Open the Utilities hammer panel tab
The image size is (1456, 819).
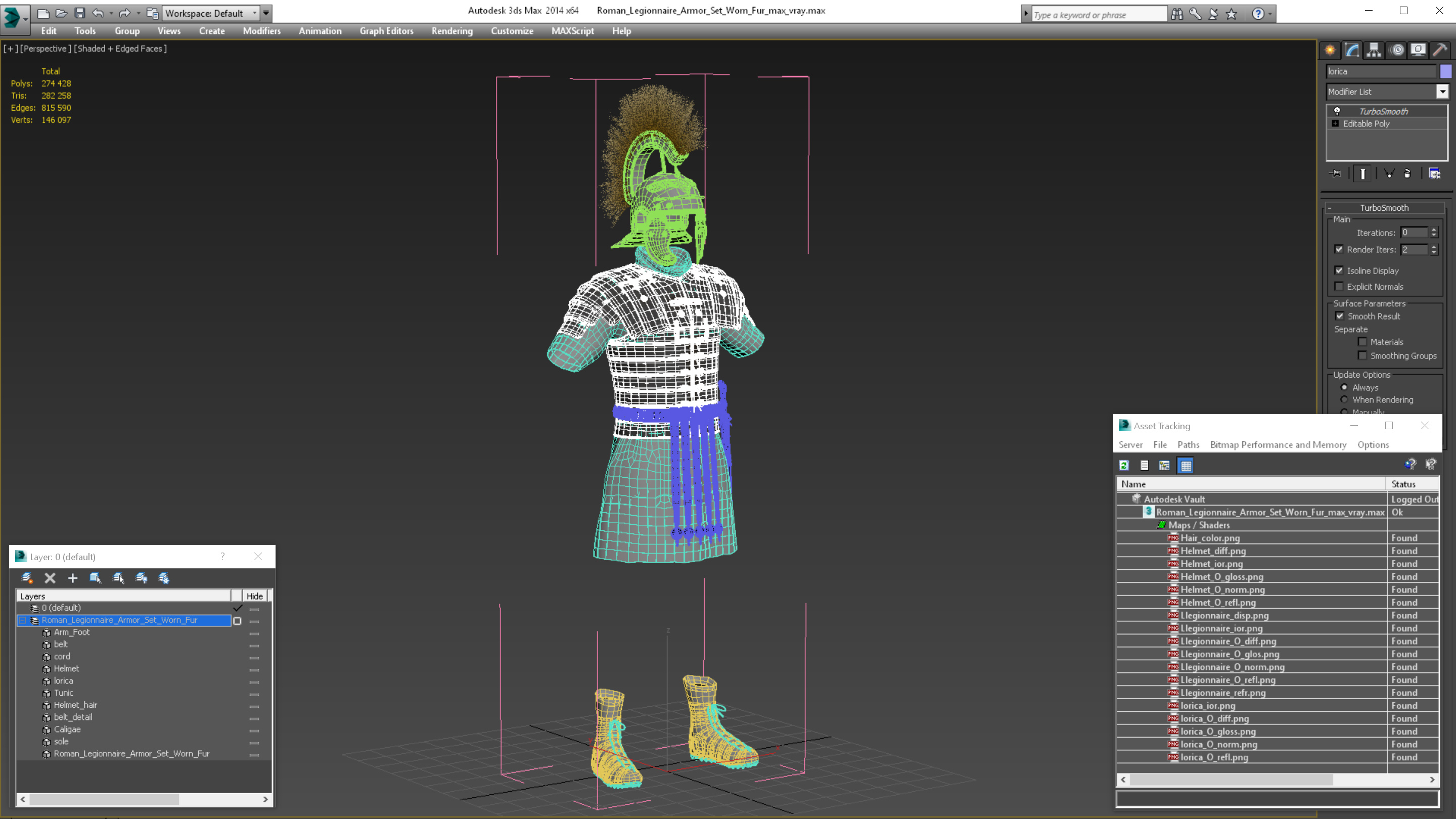(1440, 51)
